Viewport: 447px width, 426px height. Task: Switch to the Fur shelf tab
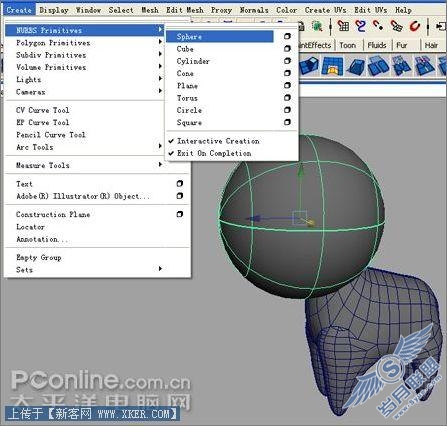point(402,45)
